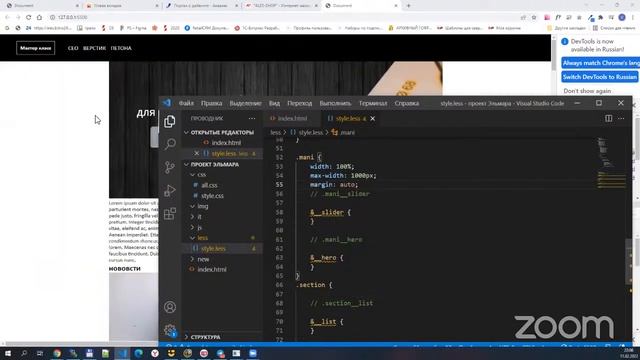
Task: Open the Source Control view in VS Code
Action: 170,167
